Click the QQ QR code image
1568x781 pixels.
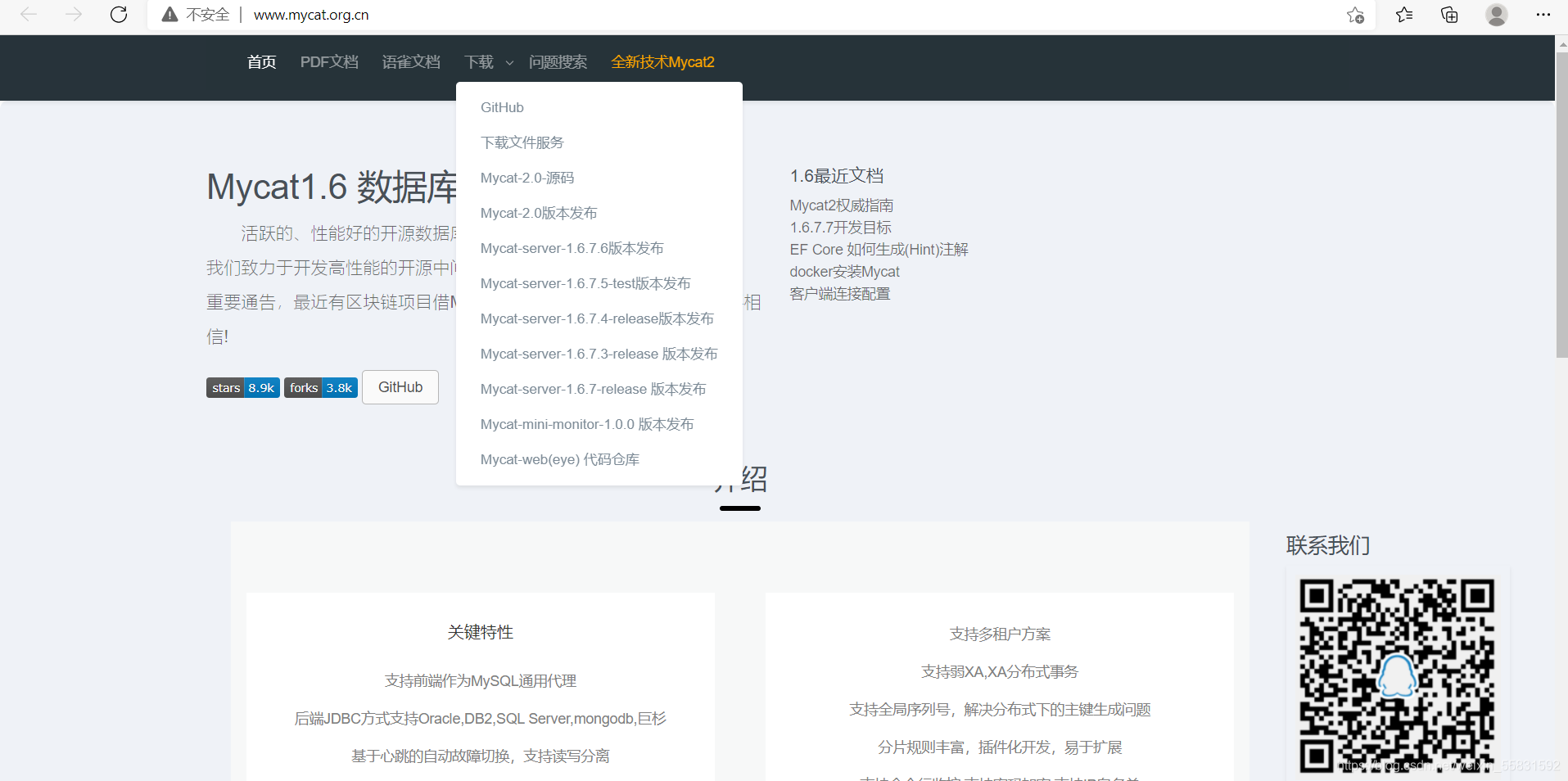(x=1397, y=675)
